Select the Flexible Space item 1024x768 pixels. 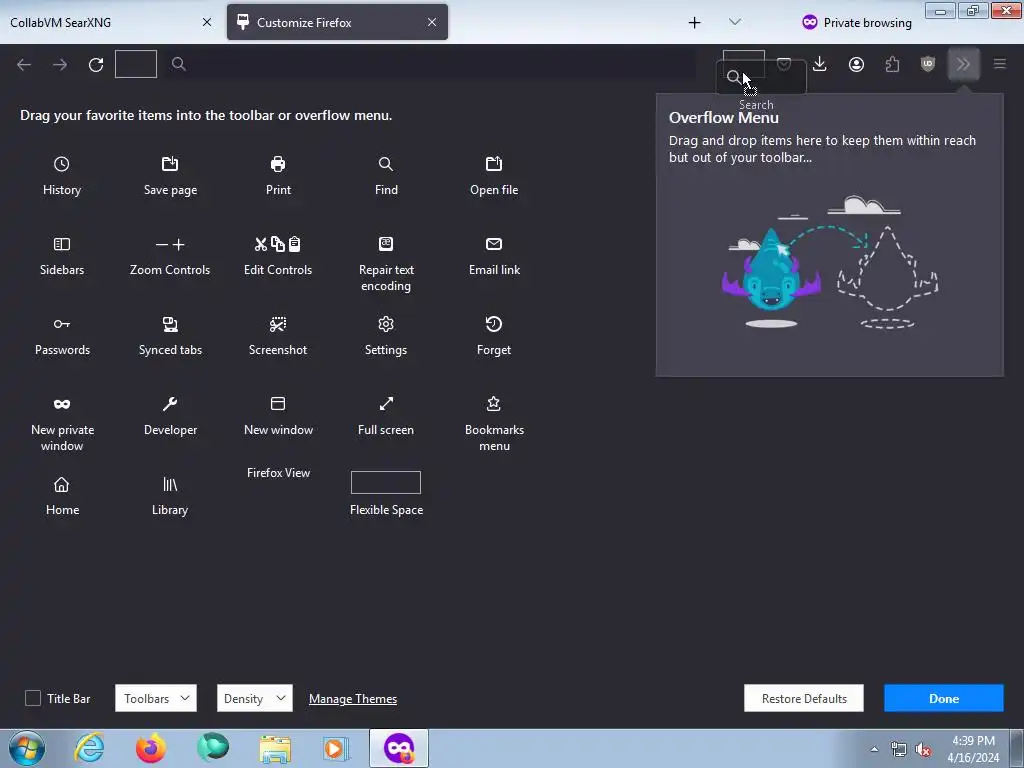(386, 494)
